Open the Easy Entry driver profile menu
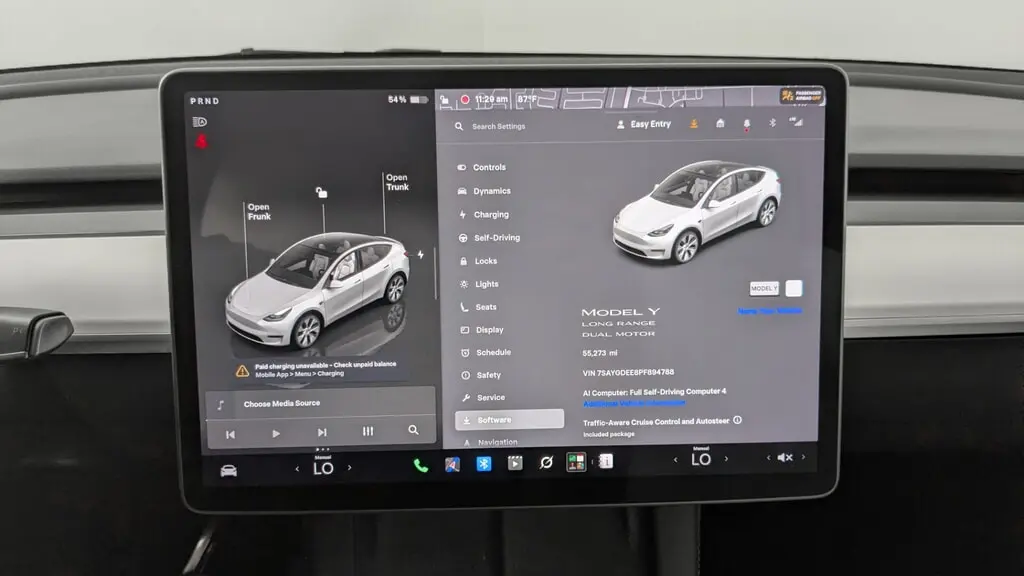The width and height of the screenshot is (1024, 576). point(644,124)
